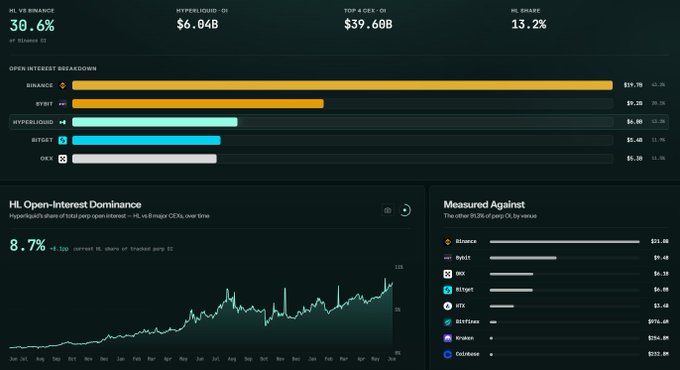
Task: Click the BITGET label in the breakdown list
Action: click(42, 140)
